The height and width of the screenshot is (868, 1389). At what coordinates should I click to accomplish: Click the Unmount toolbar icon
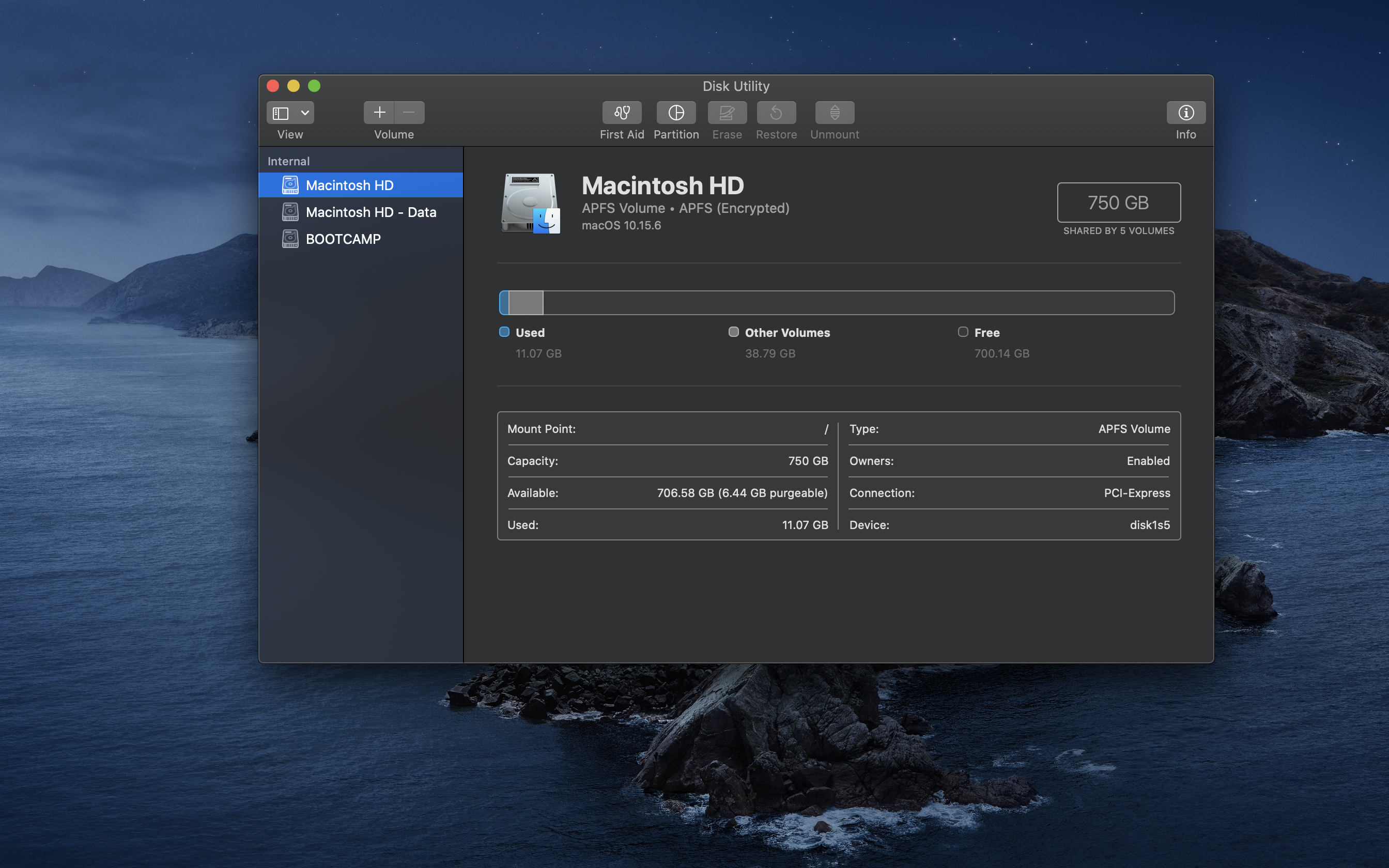835,113
